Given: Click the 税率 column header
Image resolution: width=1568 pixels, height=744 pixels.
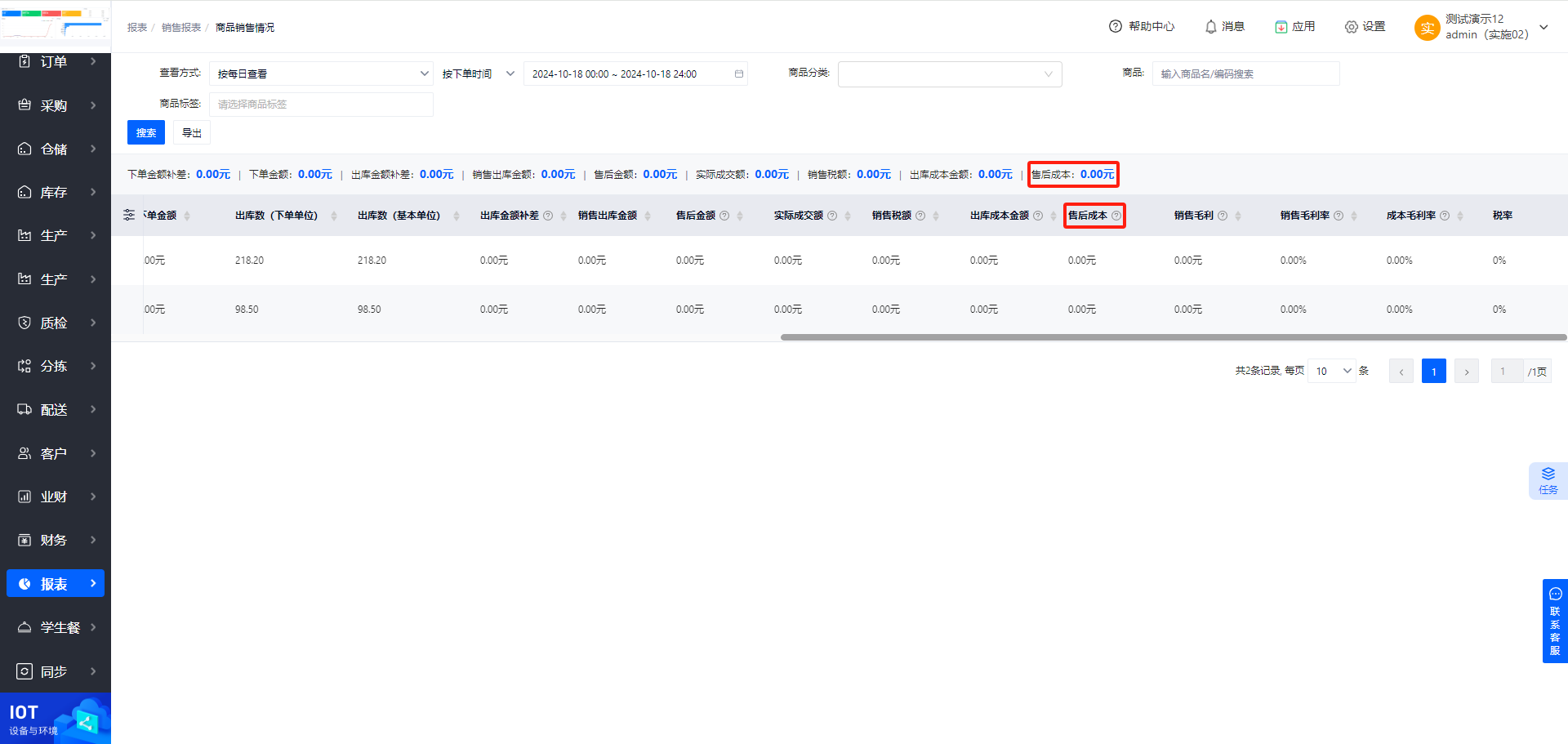Looking at the screenshot, I should 1502,216.
